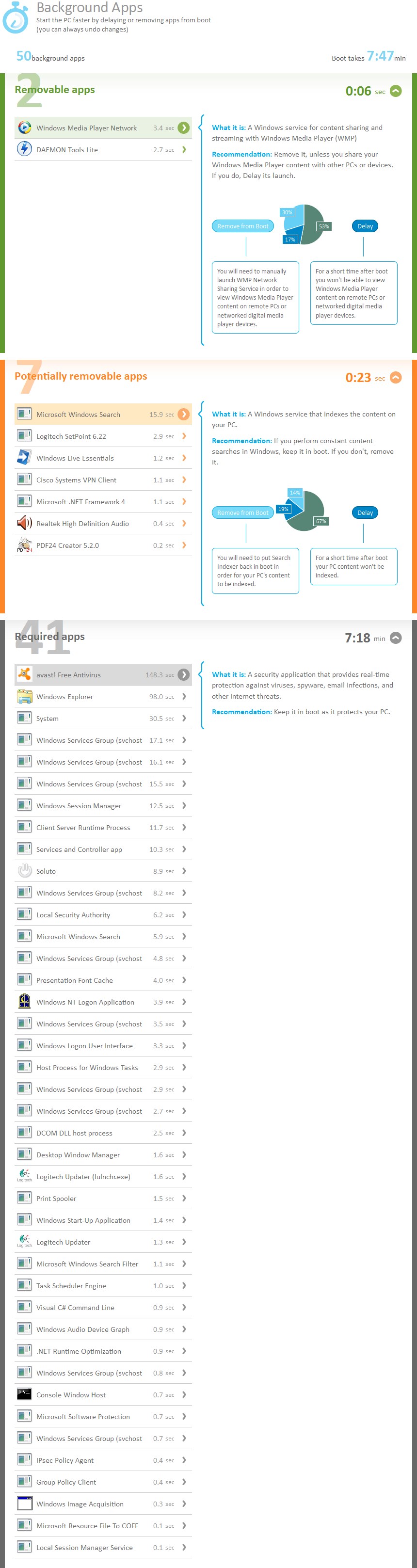This screenshot has width=417, height=1568.
Task: Click the Microsoft .NET Framework 4 icon
Action: click(24, 501)
